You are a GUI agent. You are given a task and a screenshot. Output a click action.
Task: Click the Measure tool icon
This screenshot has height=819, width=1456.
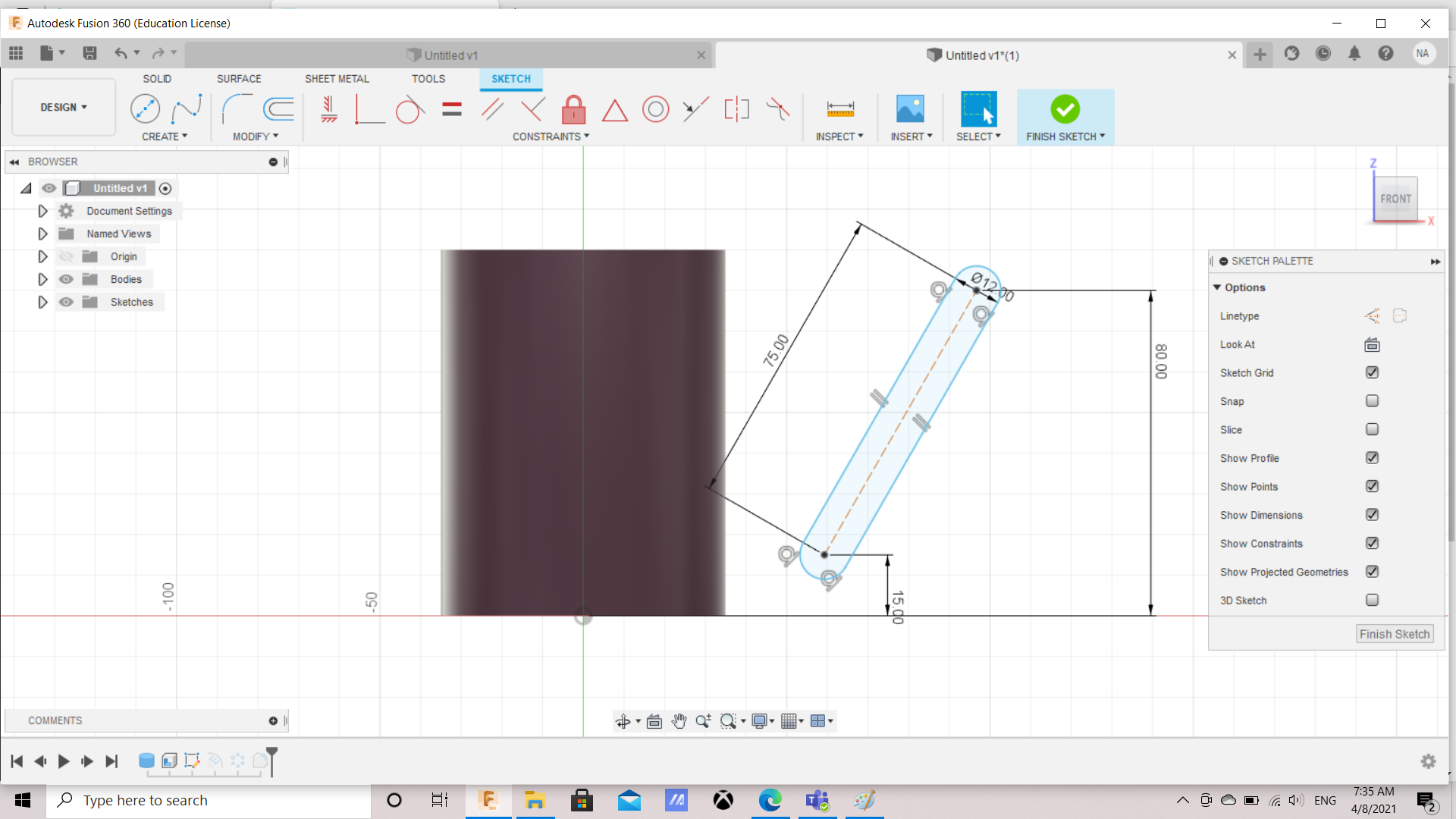840,109
